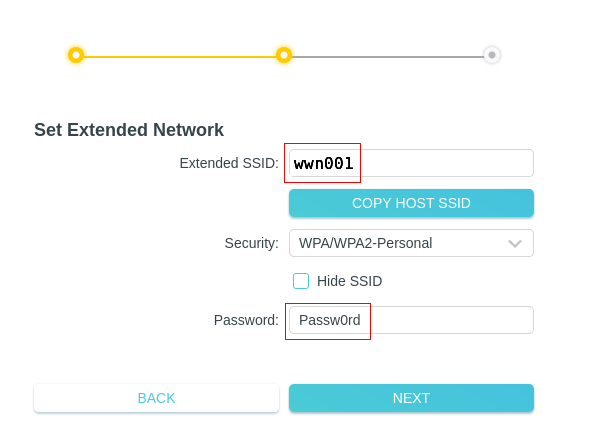
Task: Click the second yellow step indicator dot
Action: point(284,55)
